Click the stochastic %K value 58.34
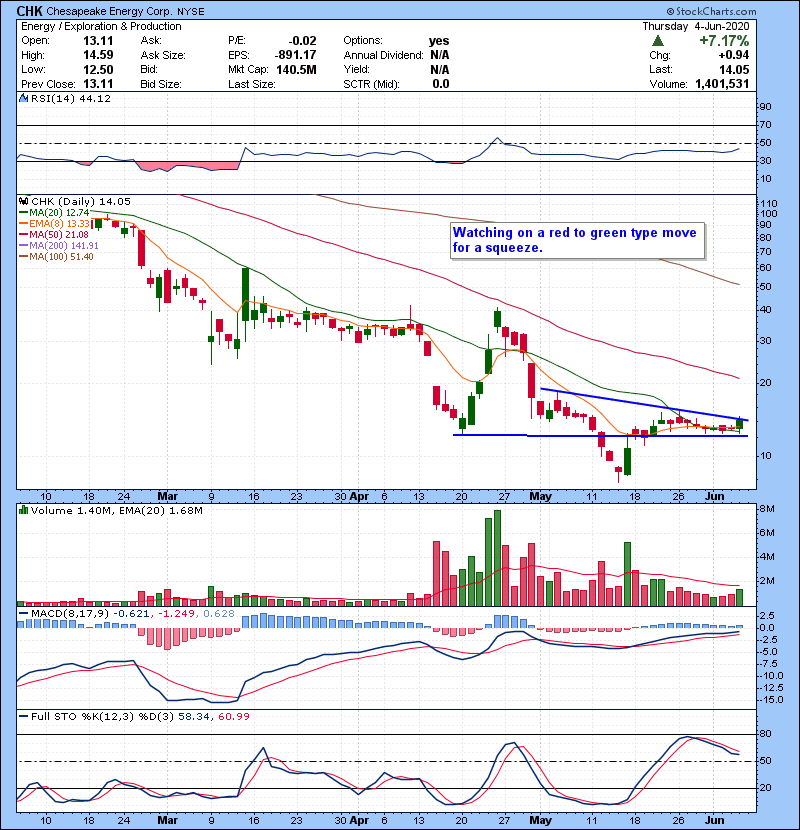The image size is (800, 830). (194, 716)
